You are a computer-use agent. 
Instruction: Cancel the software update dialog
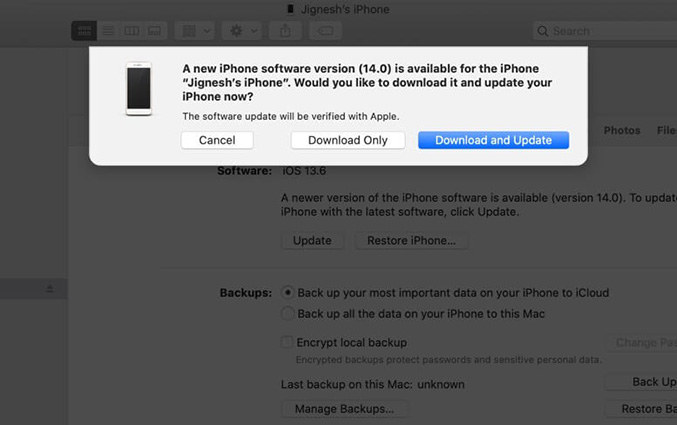coord(217,140)
